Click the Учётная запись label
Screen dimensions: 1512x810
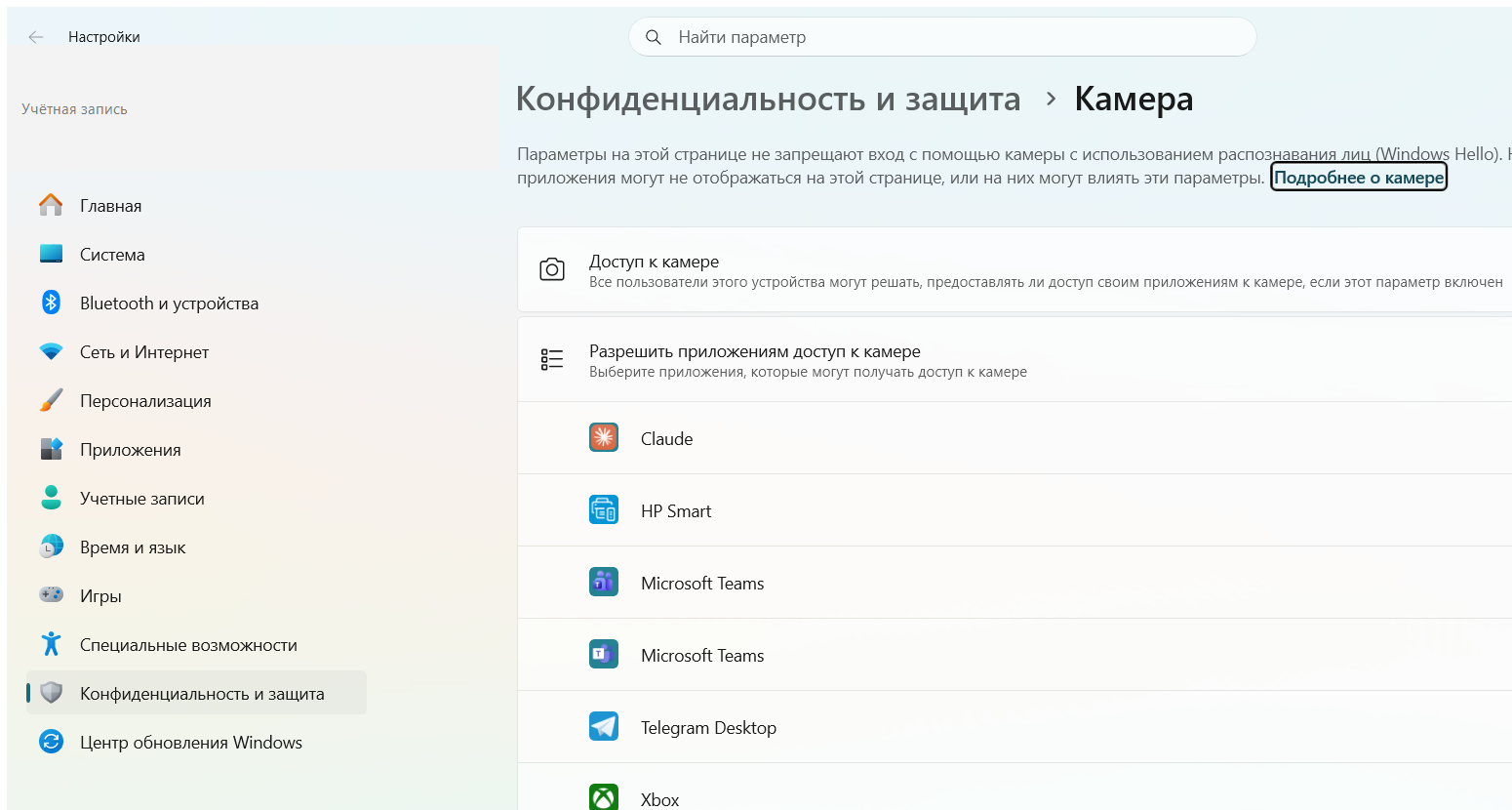[x=74, y=109]
